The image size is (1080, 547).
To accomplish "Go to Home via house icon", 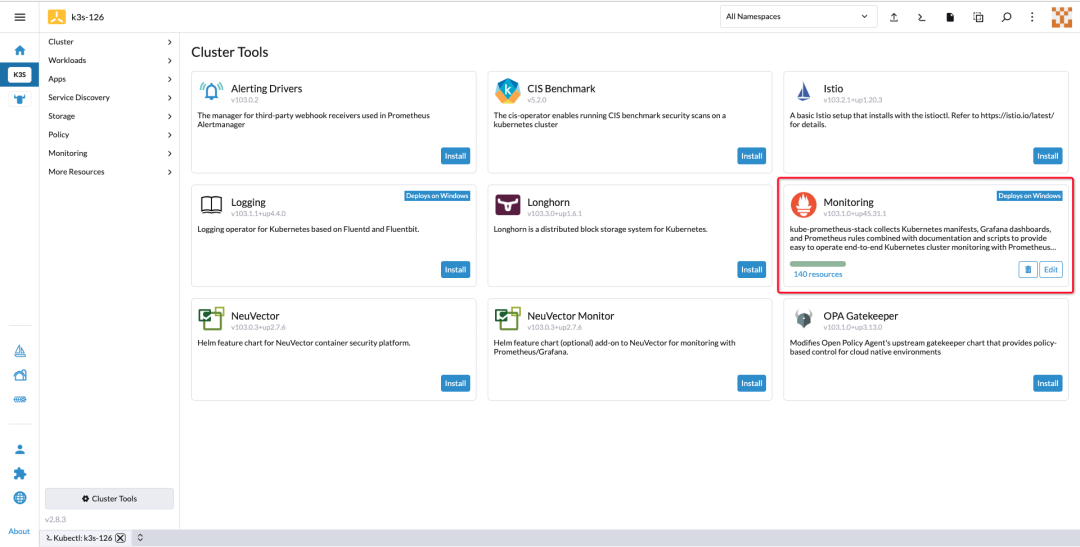I will (20, 50).
